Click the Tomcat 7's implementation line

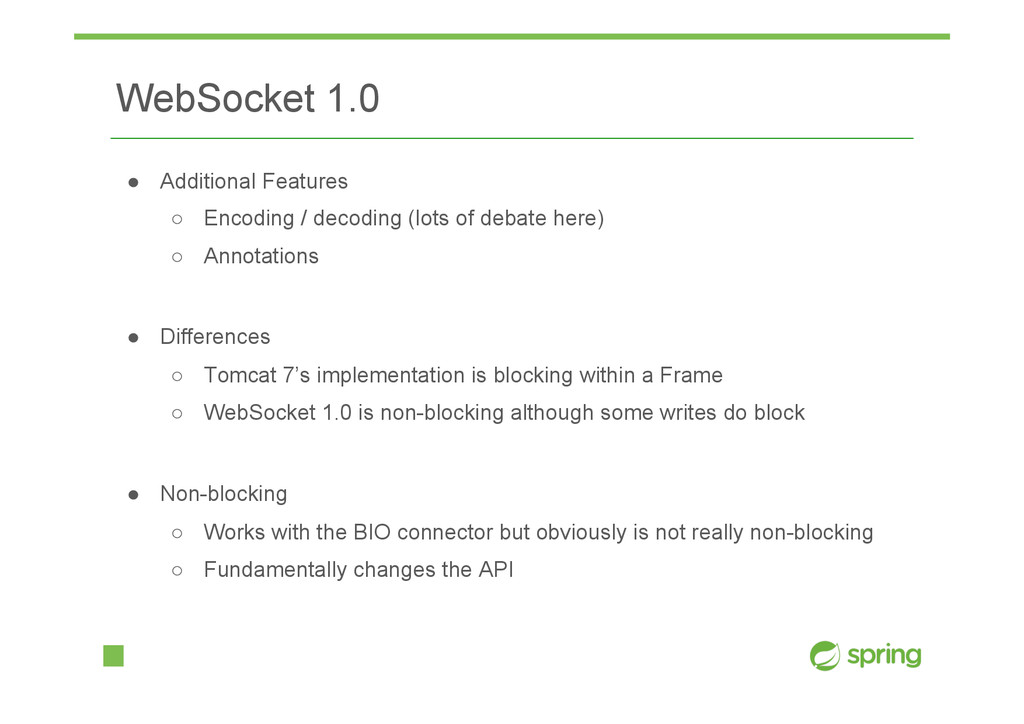coord(463,375)
